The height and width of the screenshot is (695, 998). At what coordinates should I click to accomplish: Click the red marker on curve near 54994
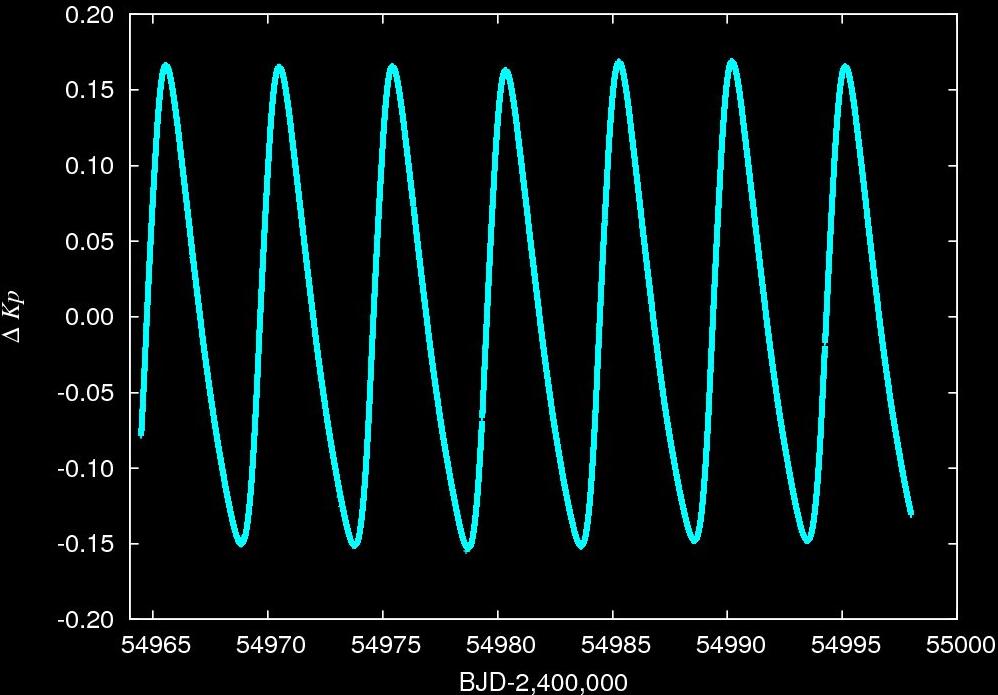coord(824,344)
